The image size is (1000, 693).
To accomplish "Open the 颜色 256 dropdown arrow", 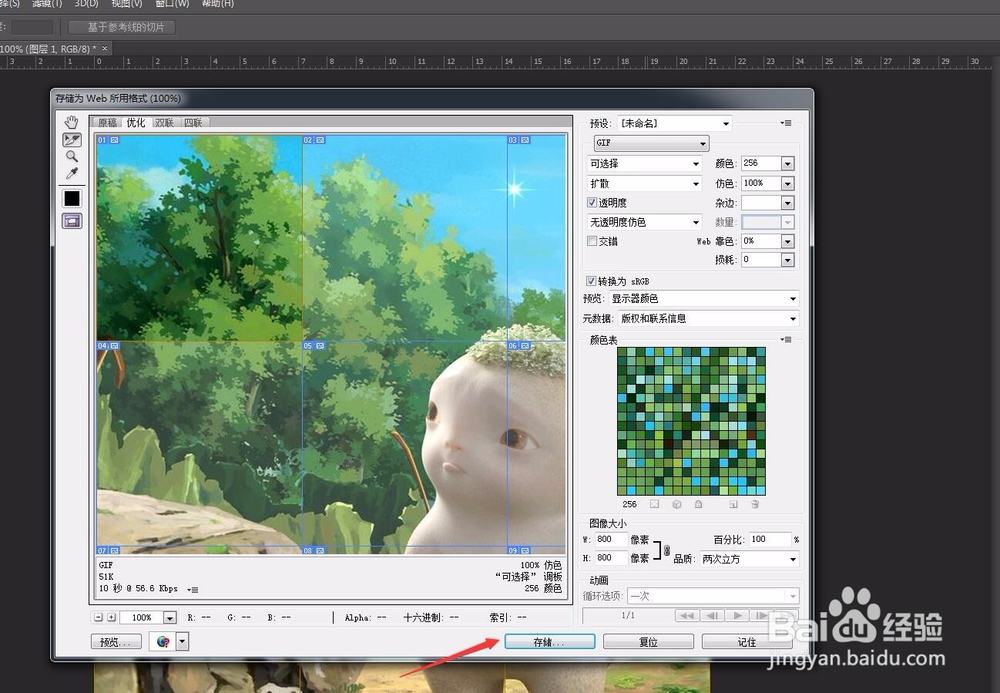I will (x=788, y=164).
